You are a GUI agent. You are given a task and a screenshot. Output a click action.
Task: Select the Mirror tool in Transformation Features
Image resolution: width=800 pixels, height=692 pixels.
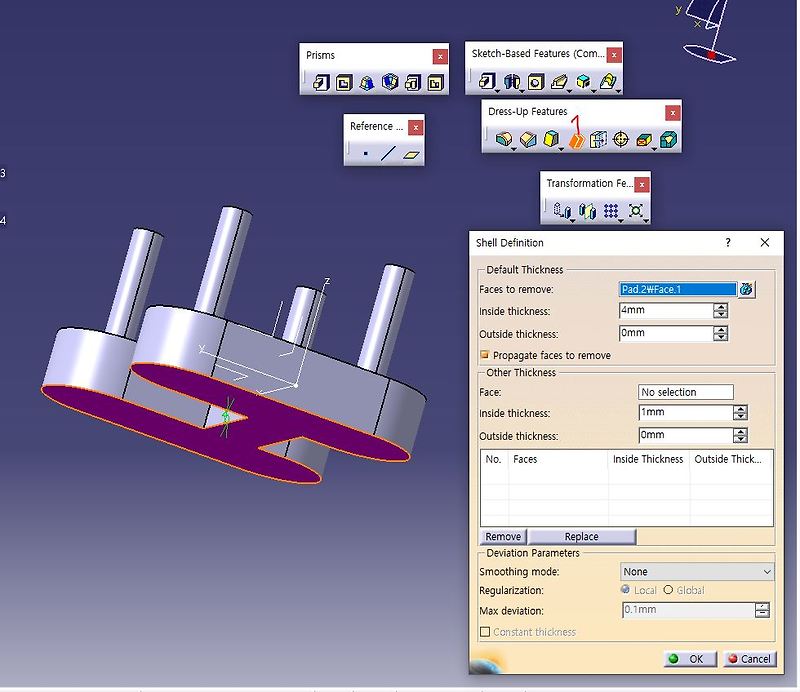tap(587, 210)
